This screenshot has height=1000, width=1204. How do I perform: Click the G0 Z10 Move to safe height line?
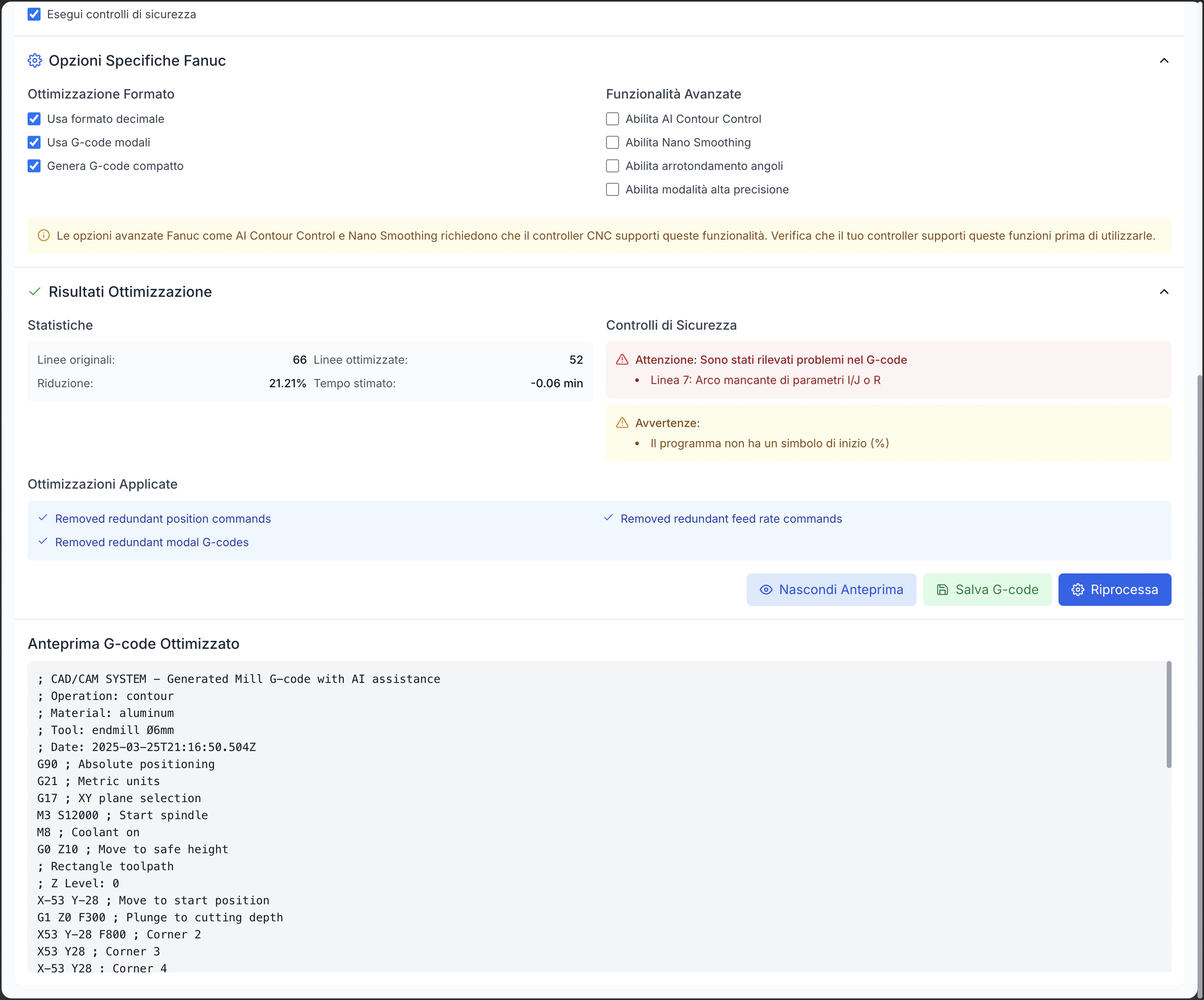pyautogui.click(x=133, y=850)
